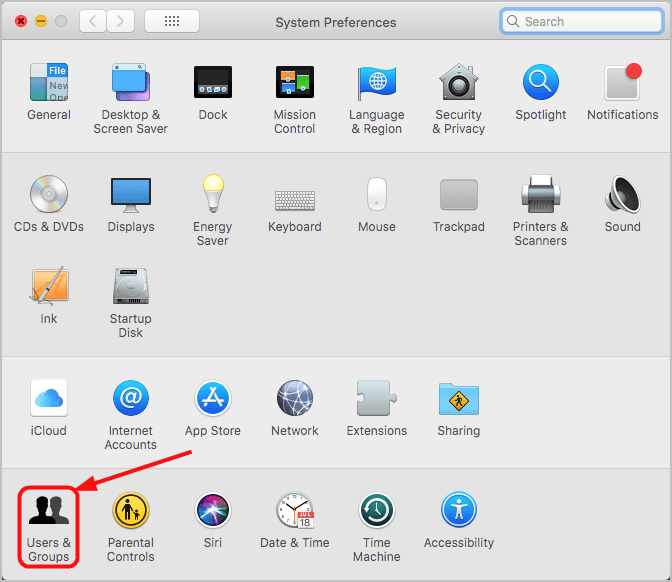Focus the Search field
This screenshot has height=582, width=672.
click(582, 21)
